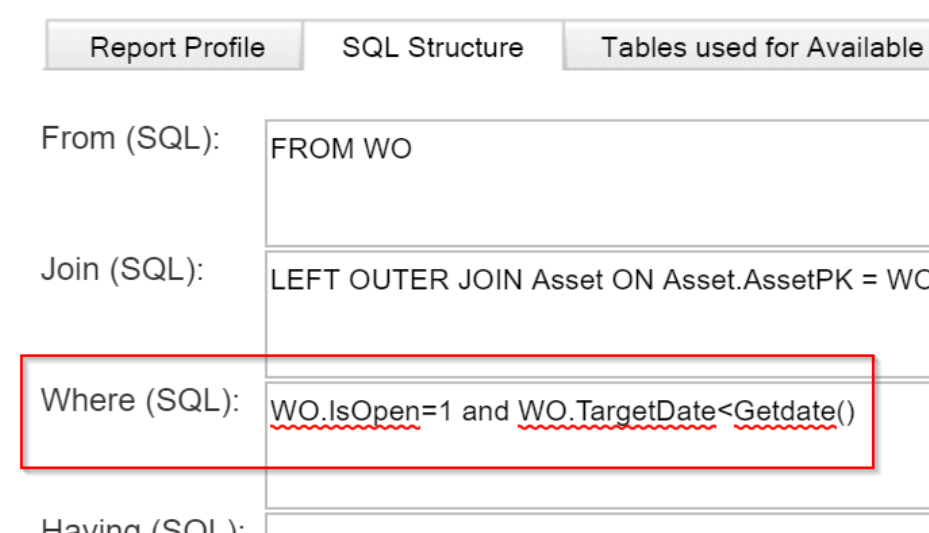
Task: Click the Having (SQL) input field
Action: pyautogui.click(x=597, y=524)
